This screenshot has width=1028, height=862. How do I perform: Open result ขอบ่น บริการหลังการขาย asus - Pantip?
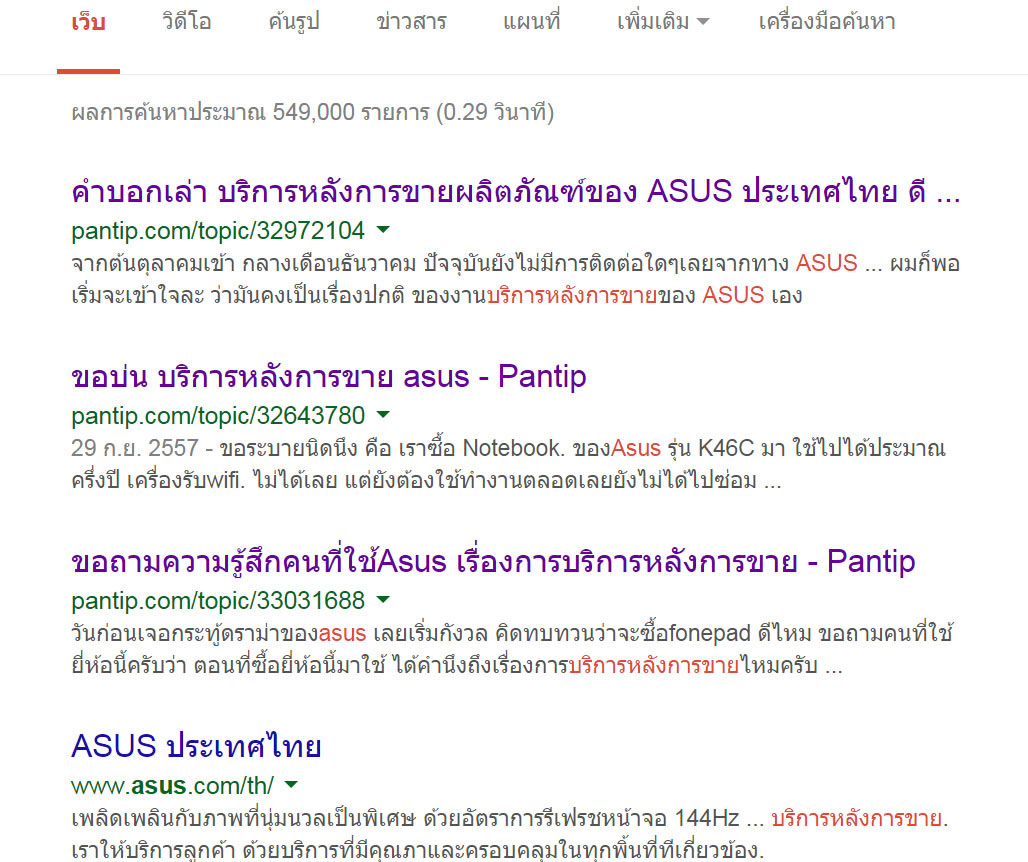coord(328,377)
